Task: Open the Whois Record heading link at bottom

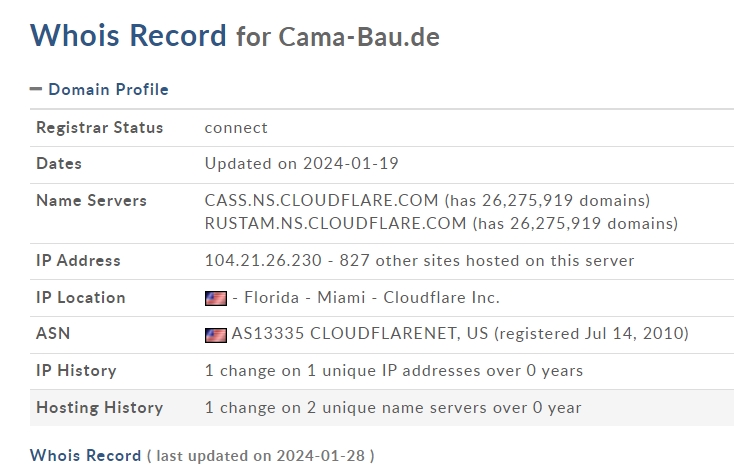Action: (85, 455)
